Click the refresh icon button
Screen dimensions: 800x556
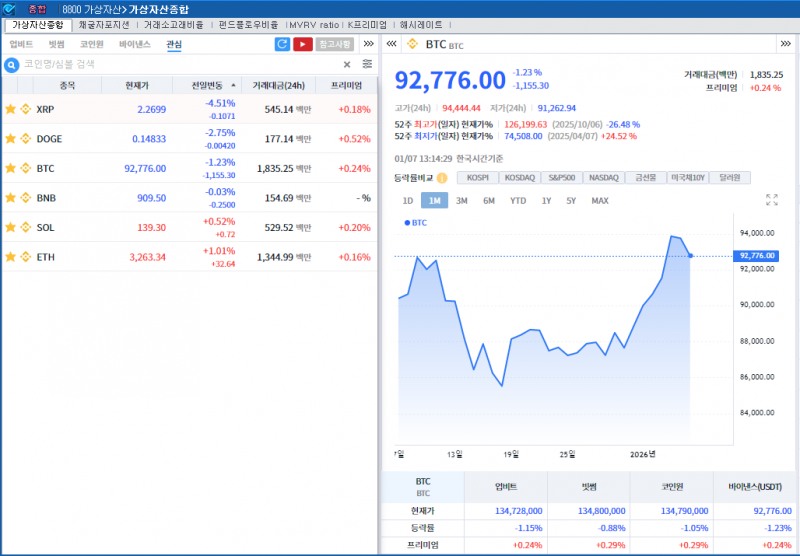pyautogui.click(x=282, y=44)
